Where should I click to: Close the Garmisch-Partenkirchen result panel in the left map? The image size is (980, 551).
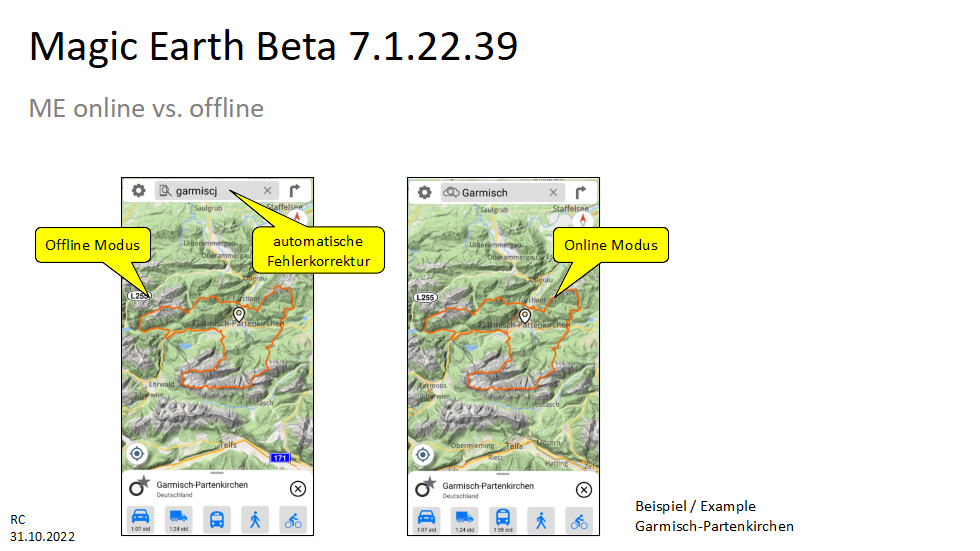click(x=298, y=488)
